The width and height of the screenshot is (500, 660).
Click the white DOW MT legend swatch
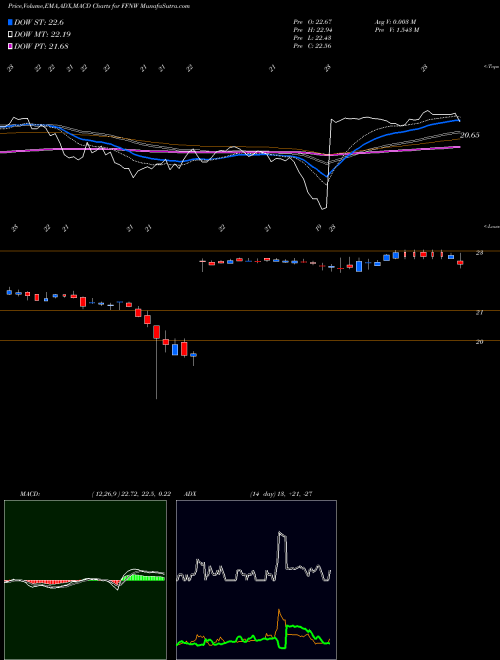point(10,35)
